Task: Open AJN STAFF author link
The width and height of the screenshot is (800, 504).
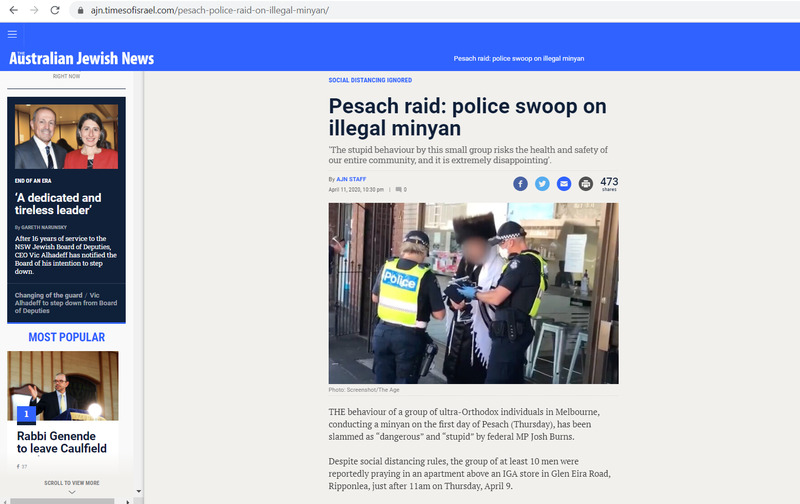Action: 351,179
